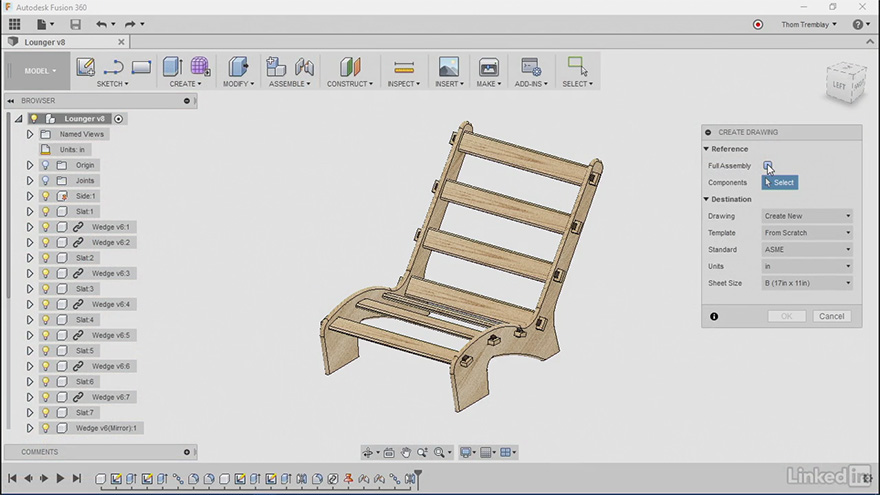Open the help question mark menu
The height and width of the screenshot is (495, 880).
tap(860, 25)
